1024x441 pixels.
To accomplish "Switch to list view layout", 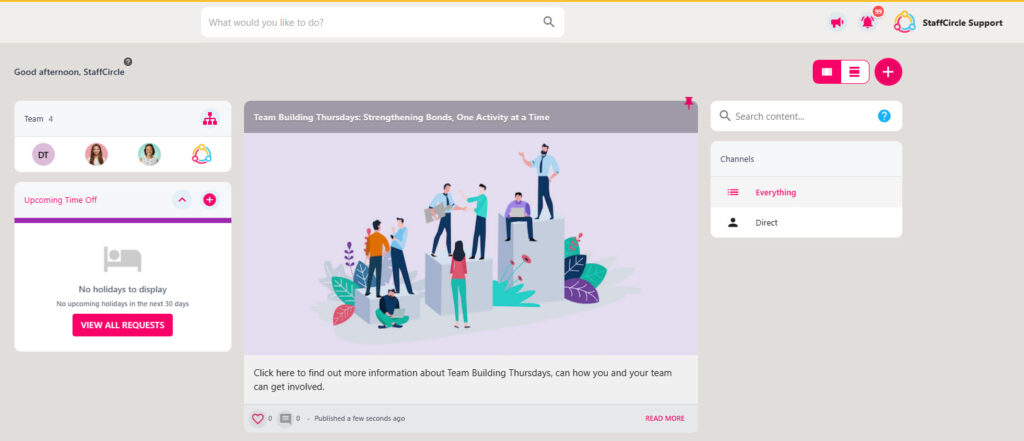I will click(854, 72).
